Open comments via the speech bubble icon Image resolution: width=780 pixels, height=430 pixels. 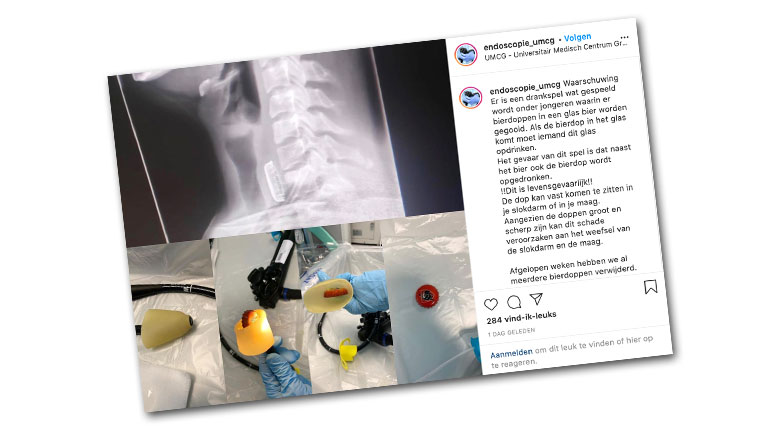(x=514, y=302)
